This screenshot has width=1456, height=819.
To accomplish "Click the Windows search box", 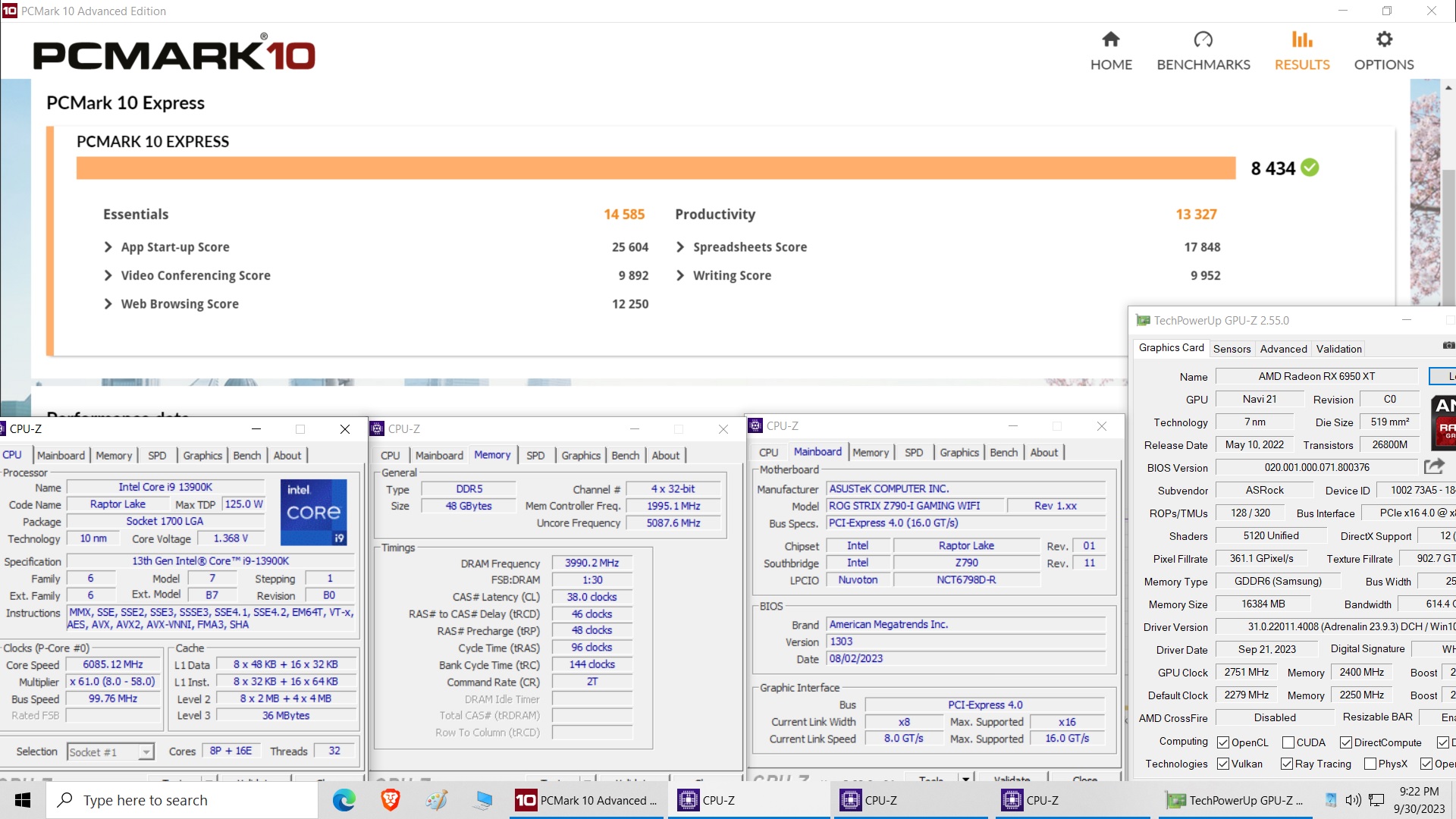I will (182, 800).
